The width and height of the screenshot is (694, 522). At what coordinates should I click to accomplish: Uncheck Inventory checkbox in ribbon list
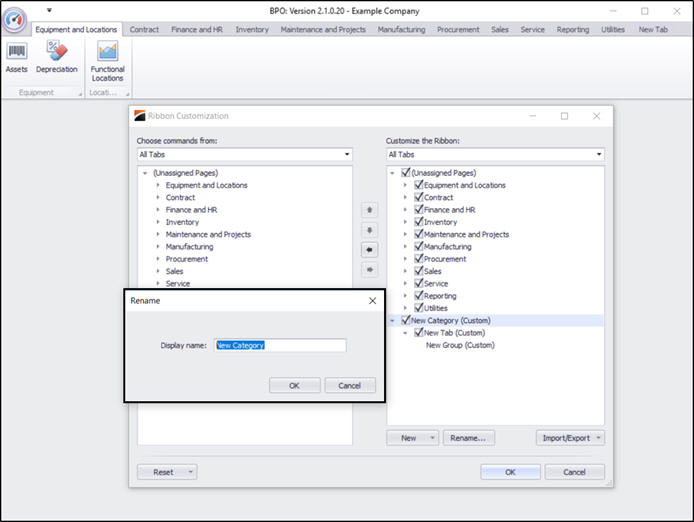tap(418, 221)
